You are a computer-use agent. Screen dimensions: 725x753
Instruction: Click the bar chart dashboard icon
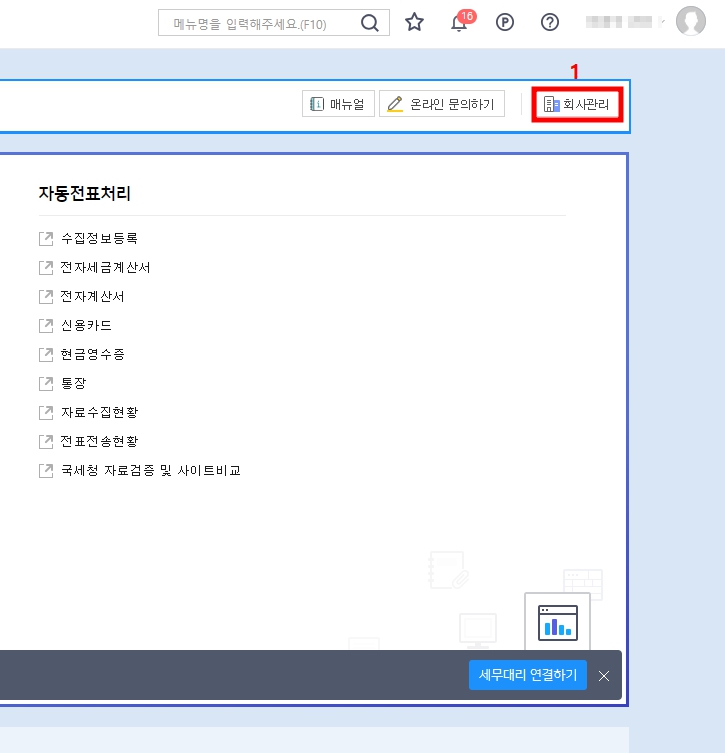tap(557, 622)
